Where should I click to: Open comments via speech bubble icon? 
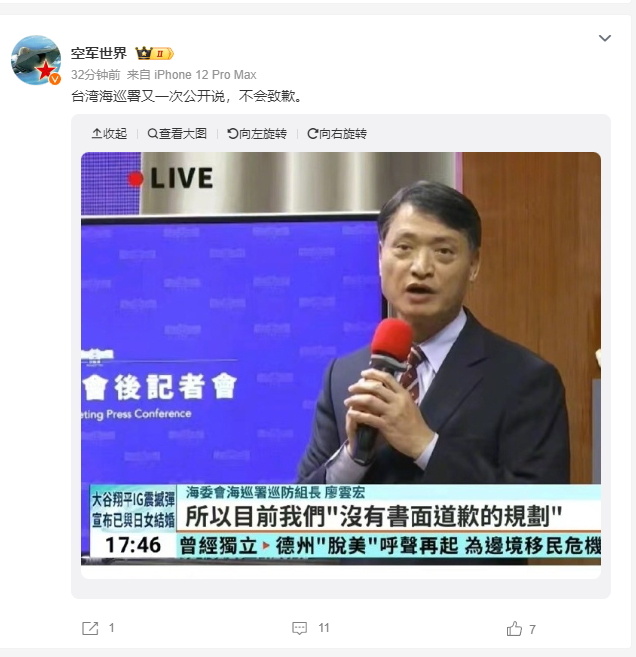299,628
